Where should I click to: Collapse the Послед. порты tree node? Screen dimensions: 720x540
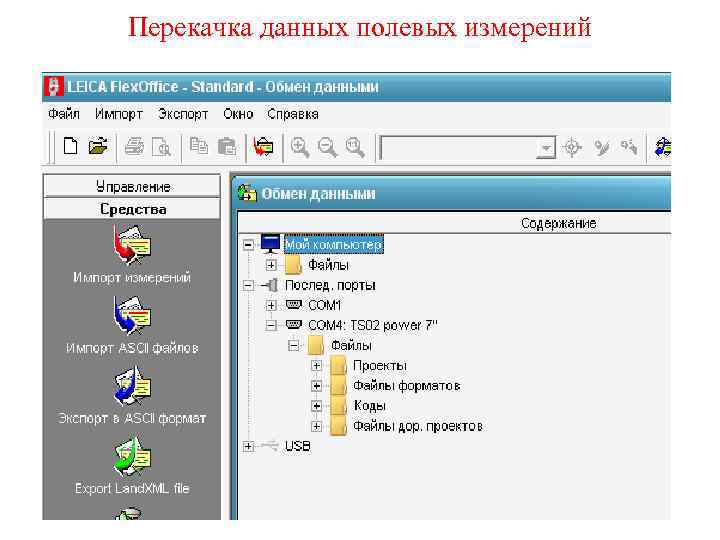coord(248,285)
